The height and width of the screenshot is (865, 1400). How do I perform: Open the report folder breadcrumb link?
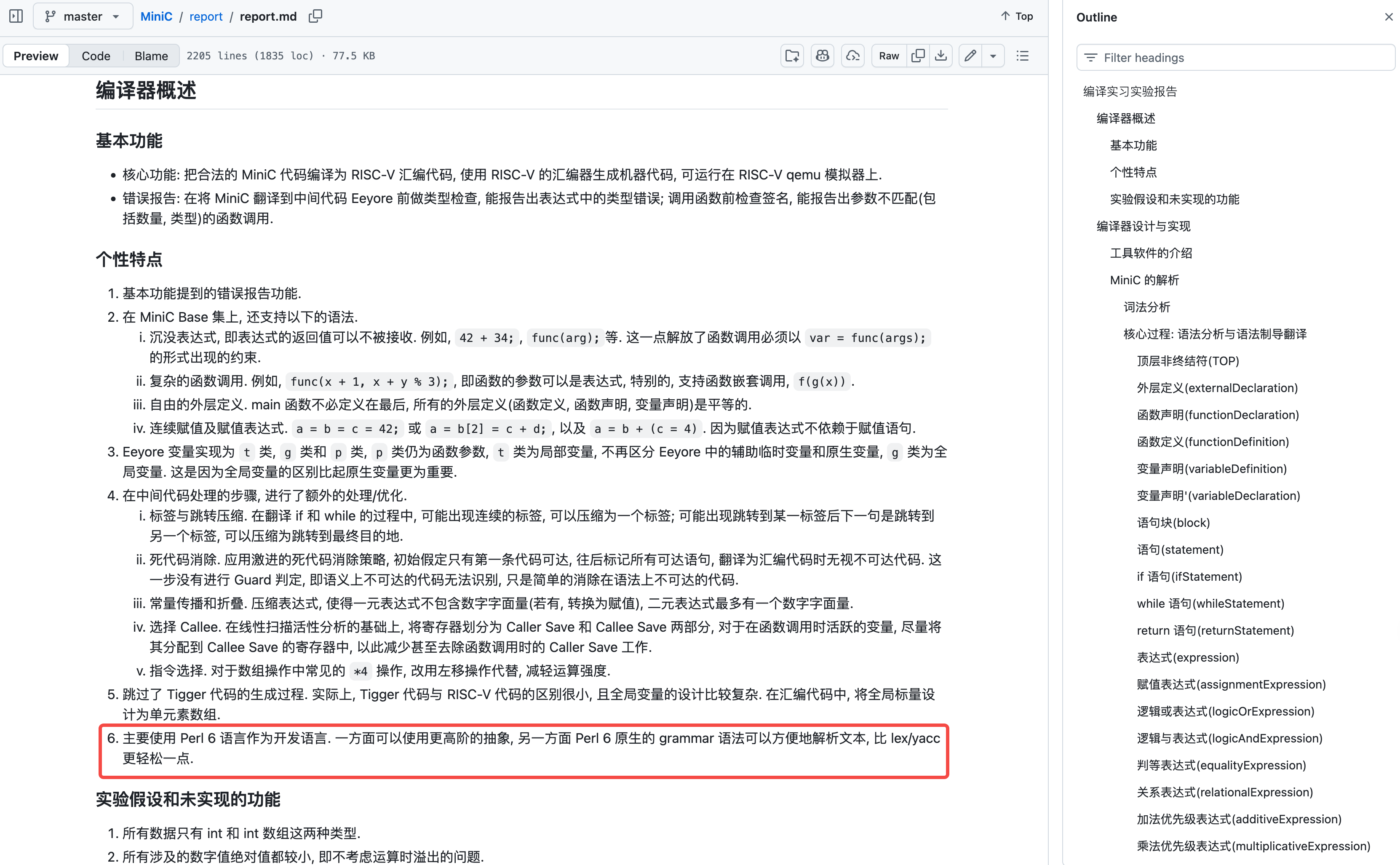[x=206, y=16]
